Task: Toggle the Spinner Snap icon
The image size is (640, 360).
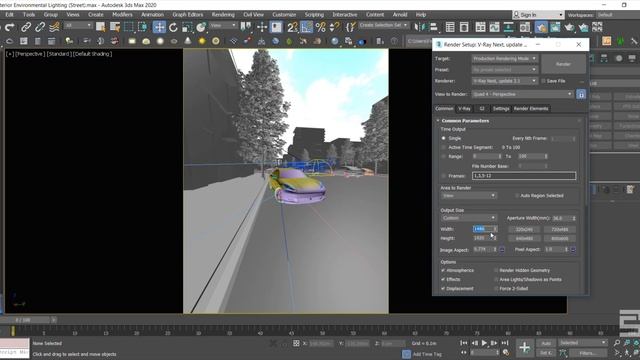Action: click(334, 27)
